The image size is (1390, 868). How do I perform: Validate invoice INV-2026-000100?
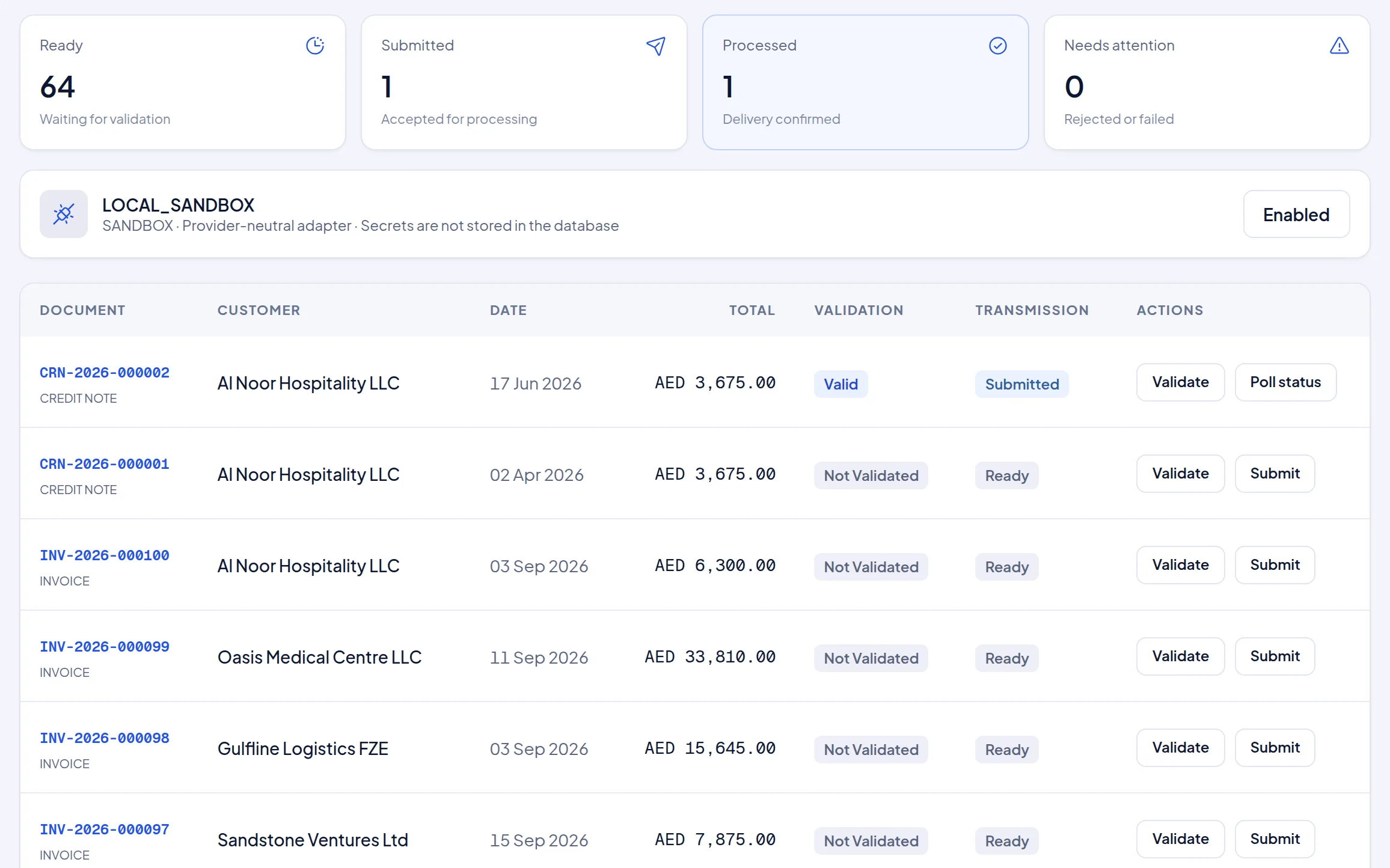click(x=1180, y=565)
